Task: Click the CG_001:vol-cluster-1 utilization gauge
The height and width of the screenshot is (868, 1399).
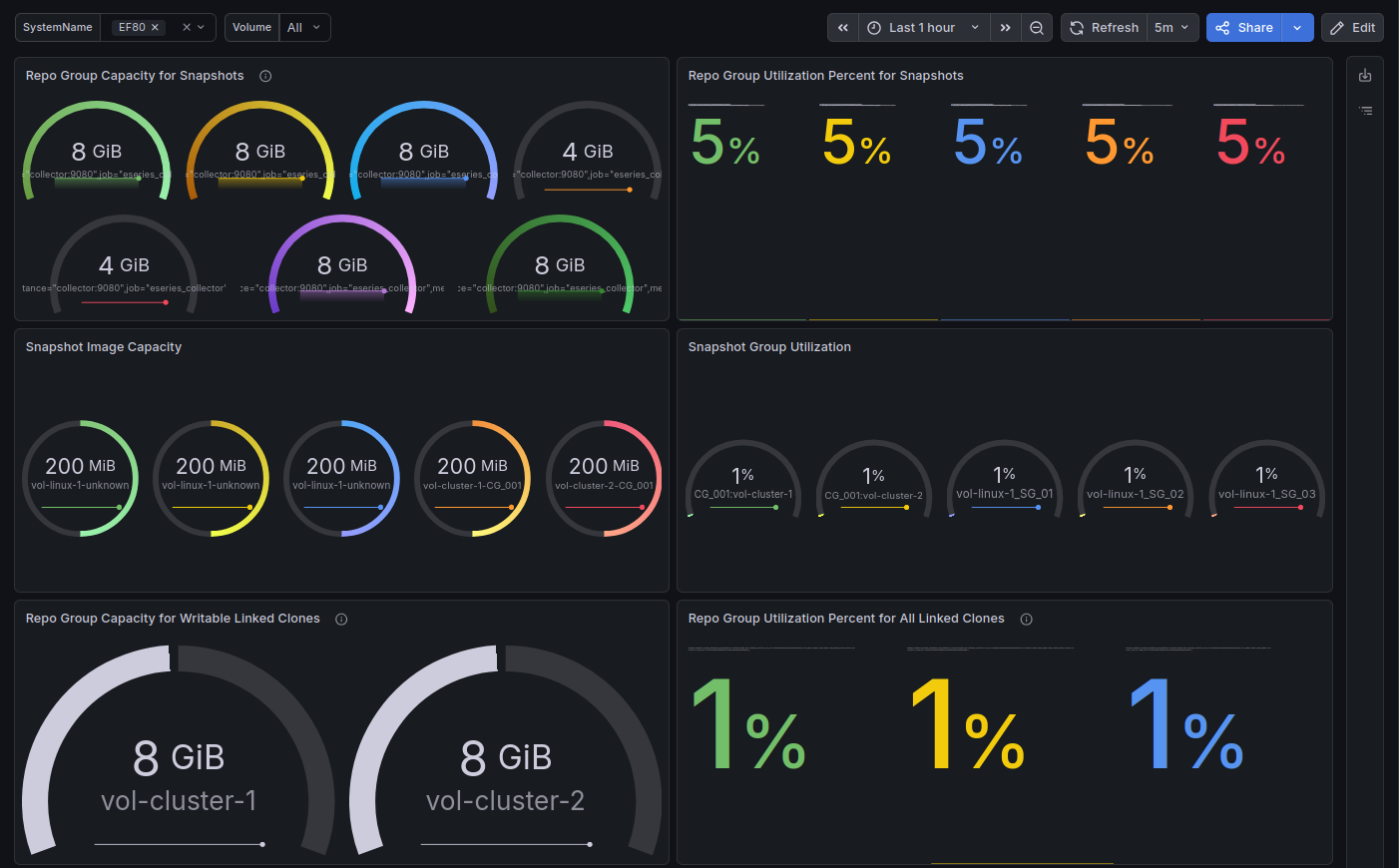Action: pyautogui.click(x=743, y=480)
